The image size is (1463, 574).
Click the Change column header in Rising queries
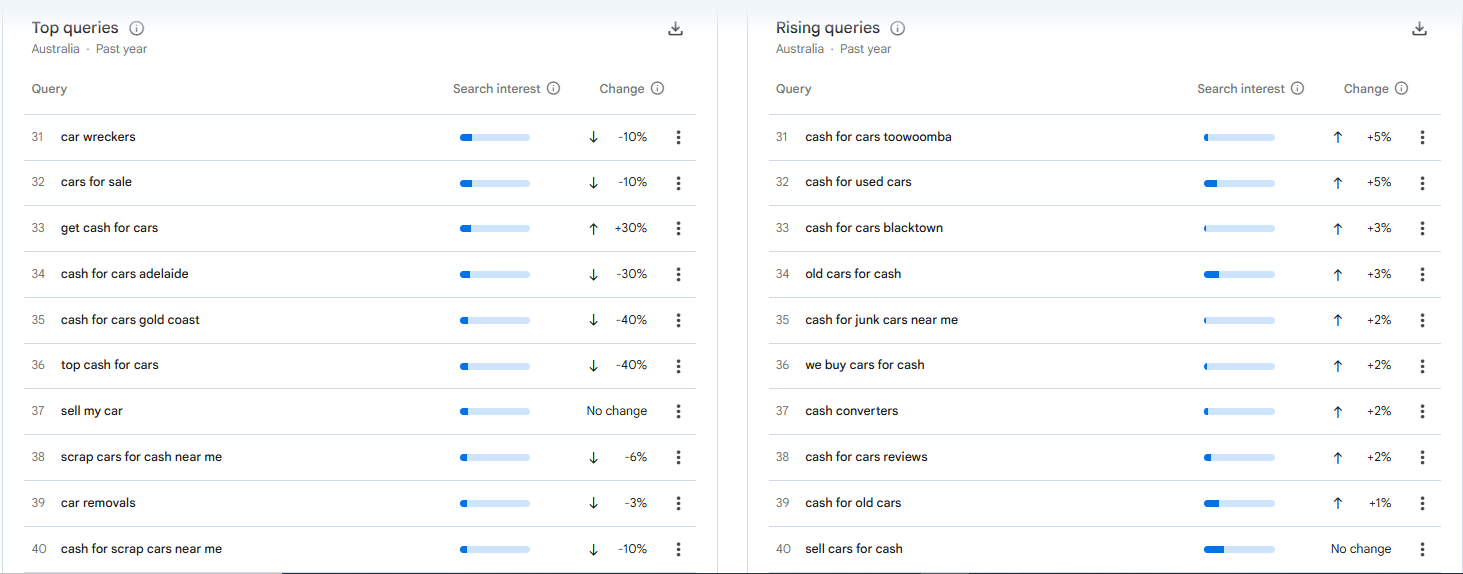[1366, 89]
